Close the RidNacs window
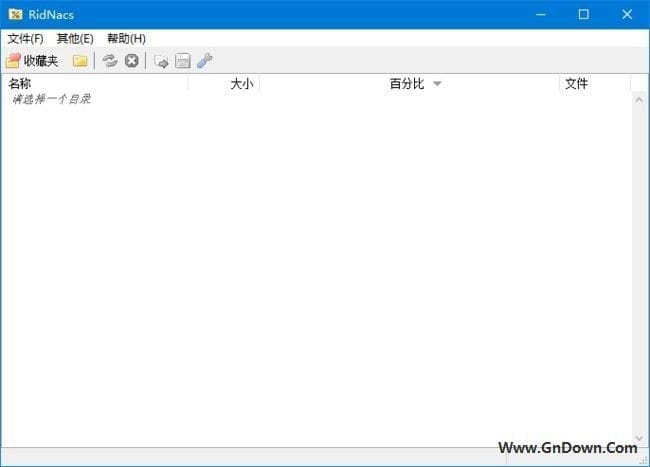This screenshot has width=650, height=467. click(x=627, y=15)
